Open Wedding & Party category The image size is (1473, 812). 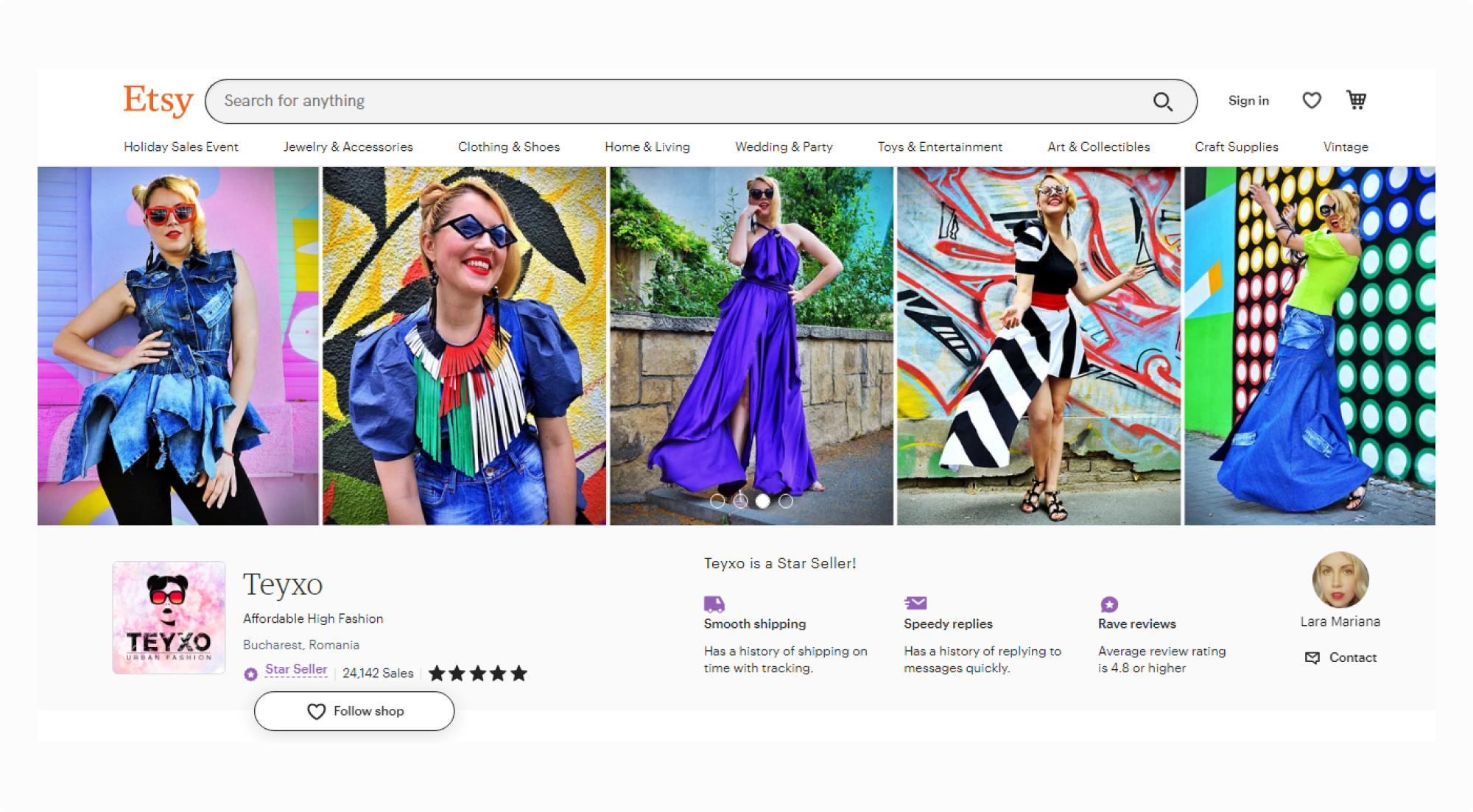pos(784,146)
